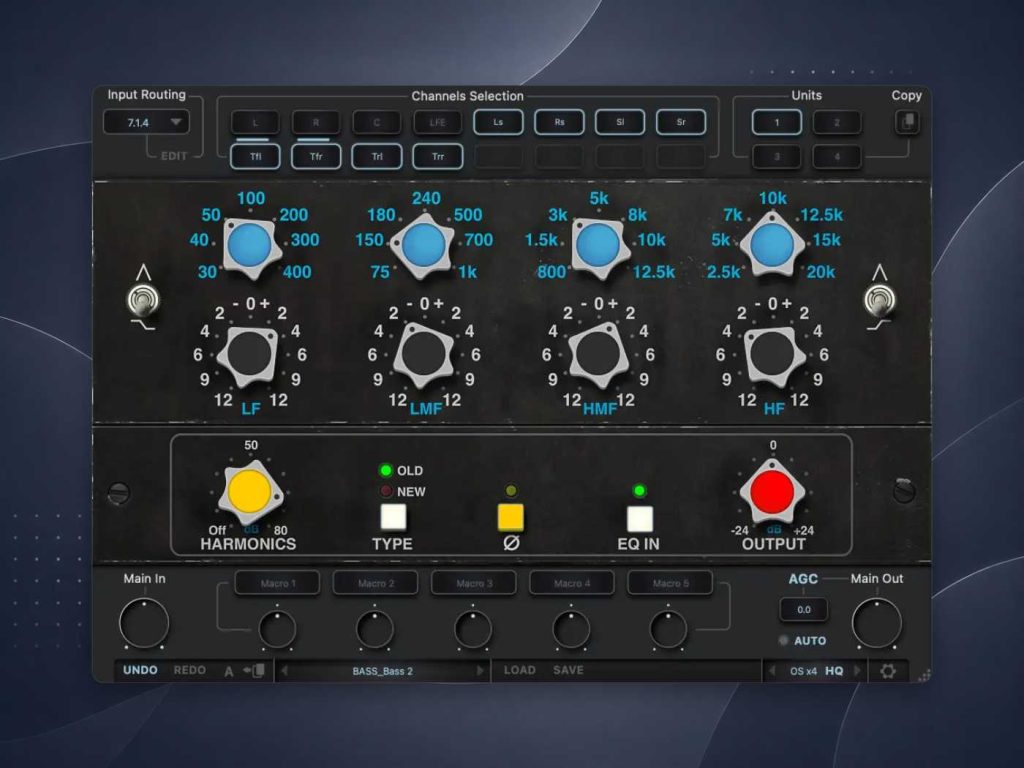
Task: Click the Main In knob
Action: tap(144, 623)
